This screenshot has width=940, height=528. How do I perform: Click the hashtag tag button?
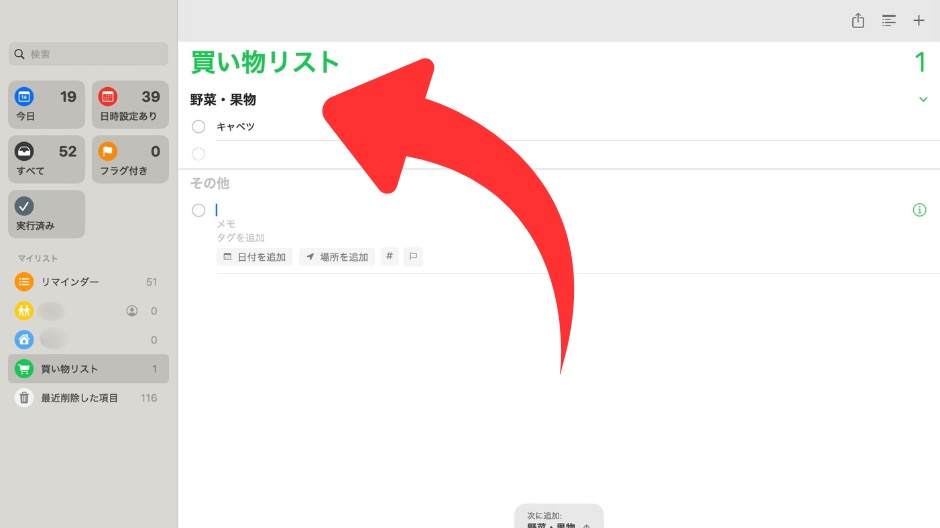click(390, 257)
